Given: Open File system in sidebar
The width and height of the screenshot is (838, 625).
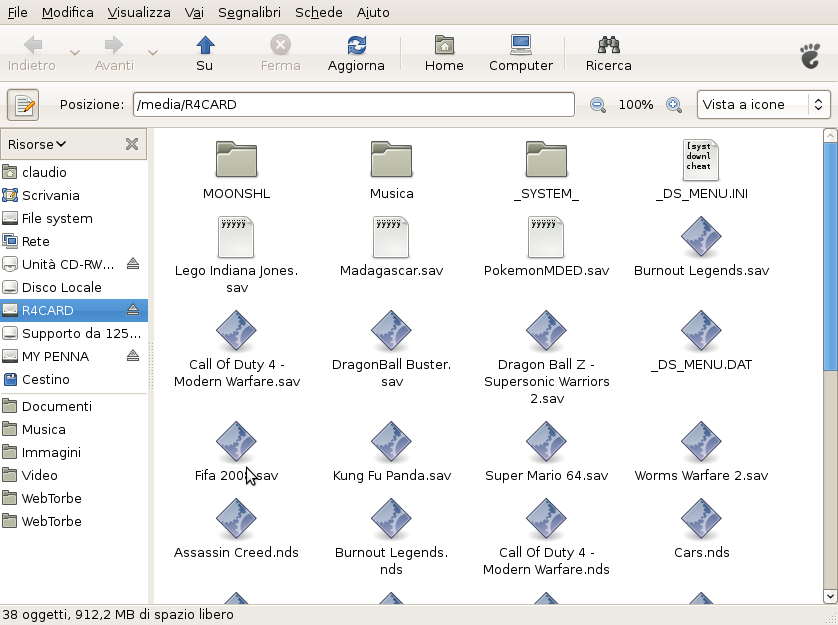Looking at the screenshot, I should click(x=74, y=218).
